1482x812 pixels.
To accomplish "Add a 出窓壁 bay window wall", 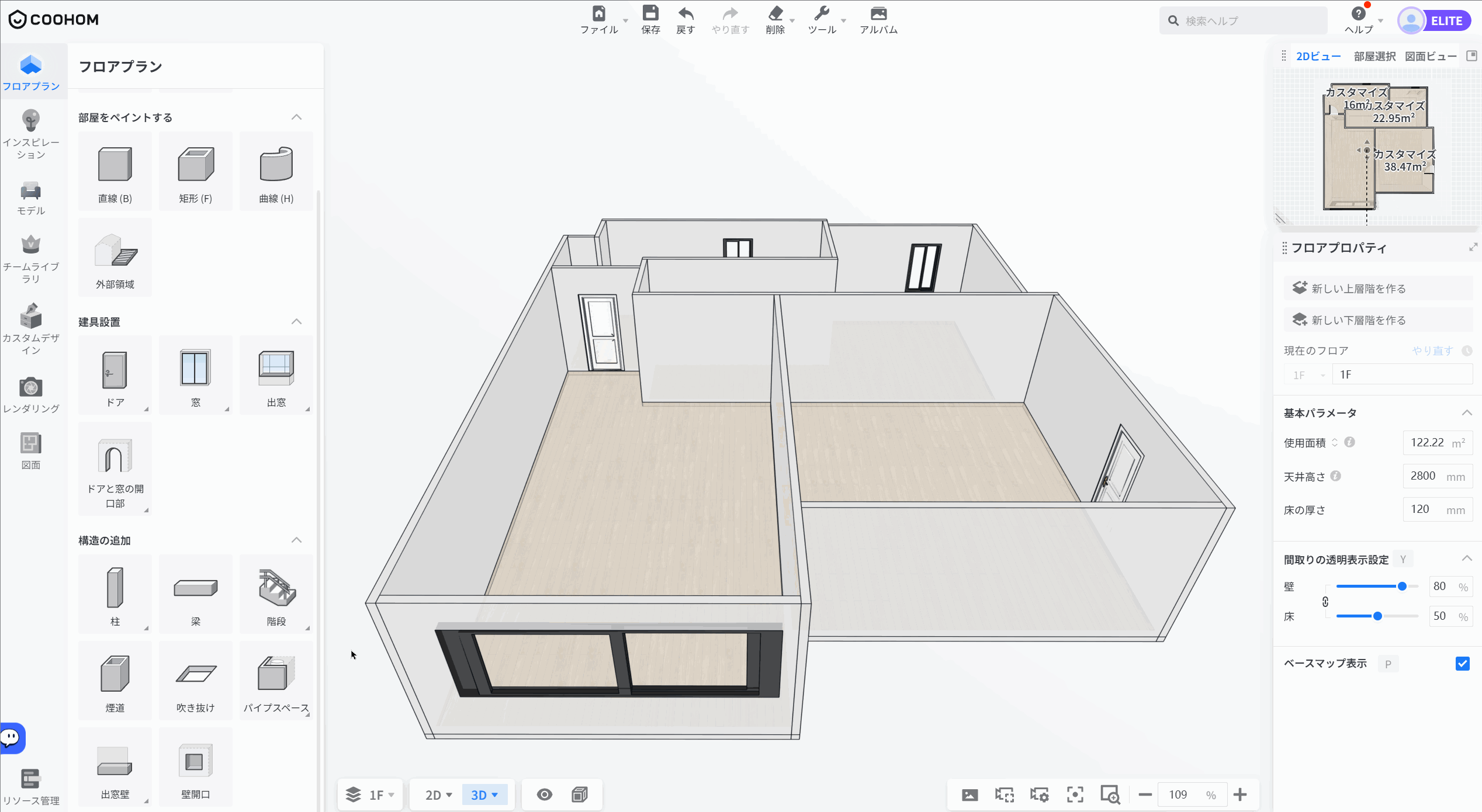I will click(x=115, y=767).
